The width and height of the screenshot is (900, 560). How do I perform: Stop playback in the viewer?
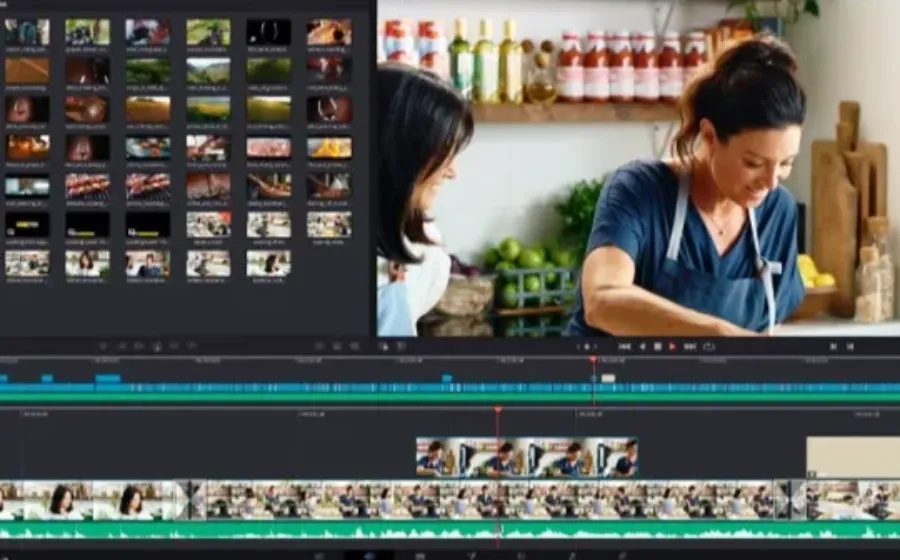coord(658,347)
